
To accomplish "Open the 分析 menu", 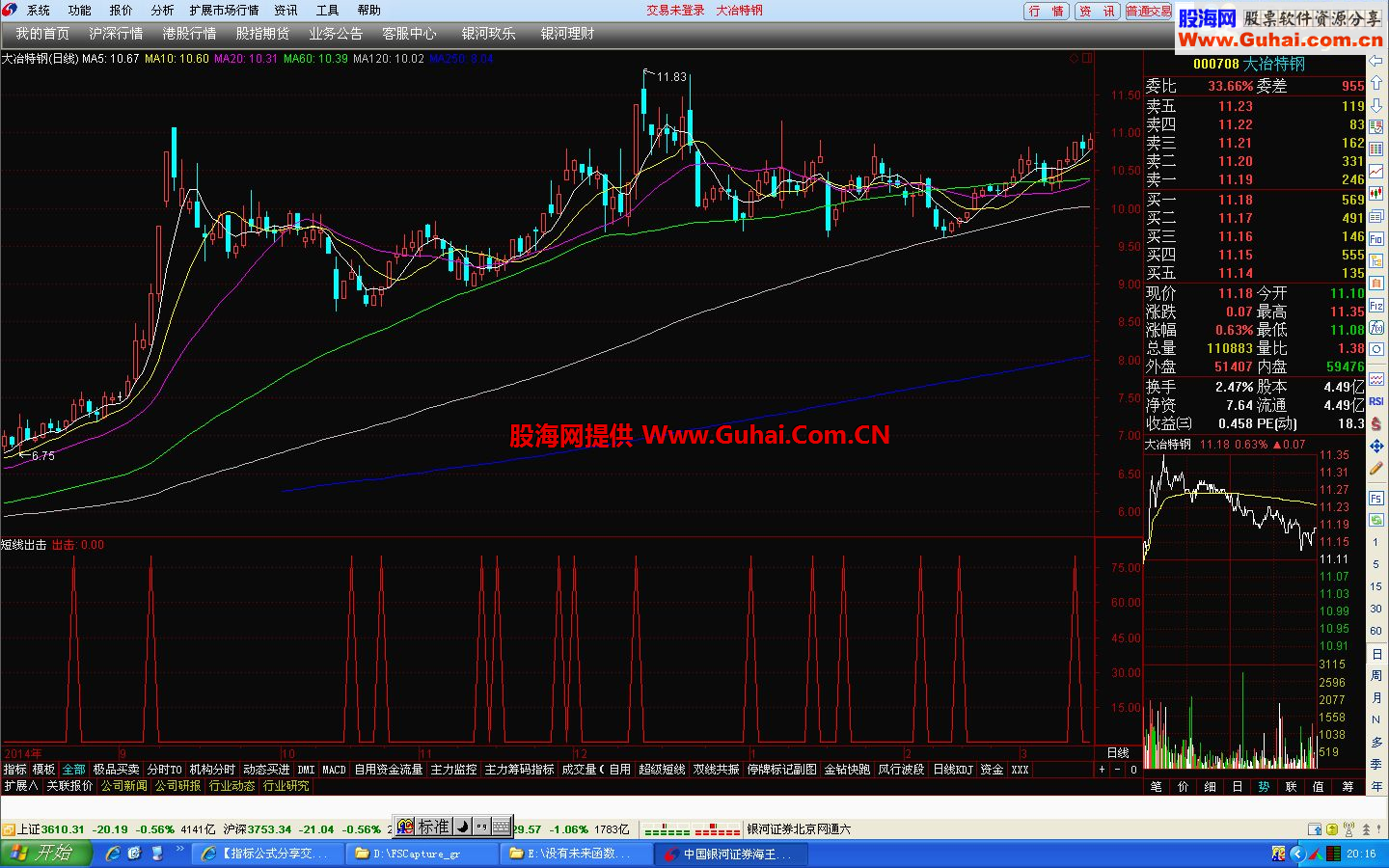I will point(163,11).
